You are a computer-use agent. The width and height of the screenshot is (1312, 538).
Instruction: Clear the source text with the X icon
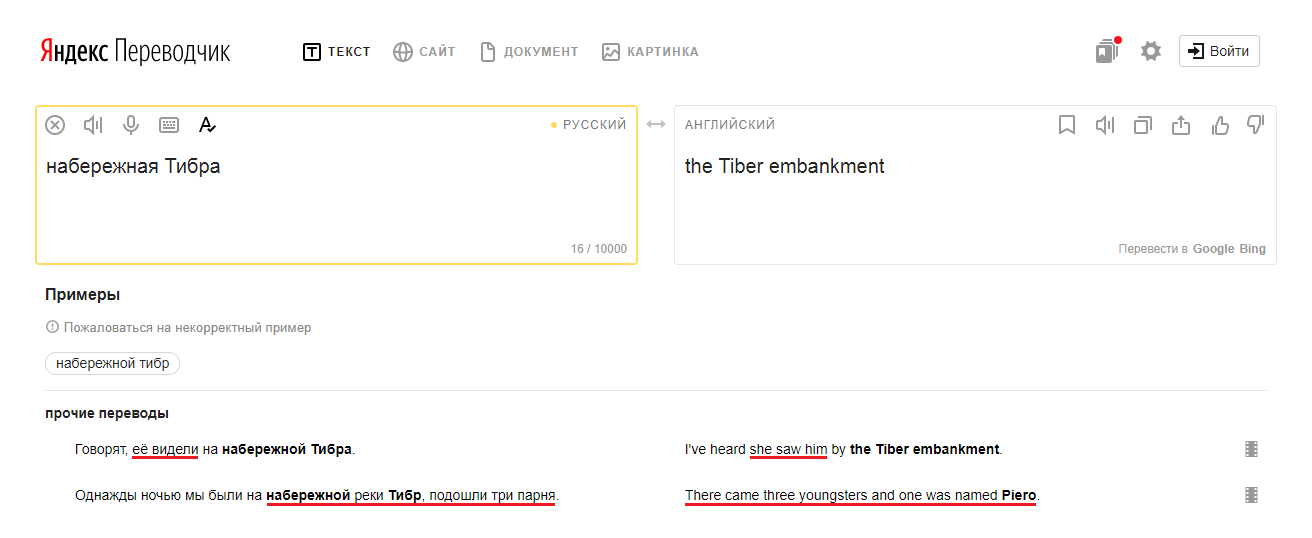56,125
